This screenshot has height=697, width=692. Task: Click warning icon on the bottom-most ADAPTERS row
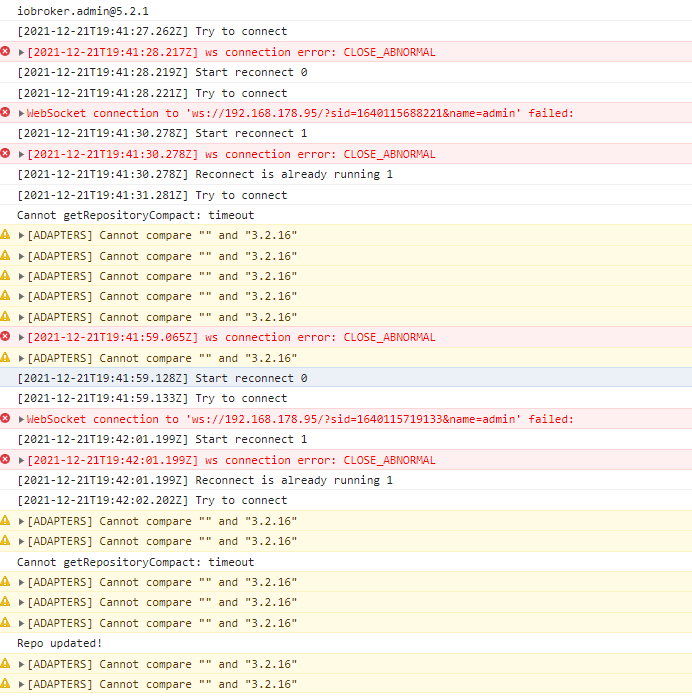coord(5,683)
